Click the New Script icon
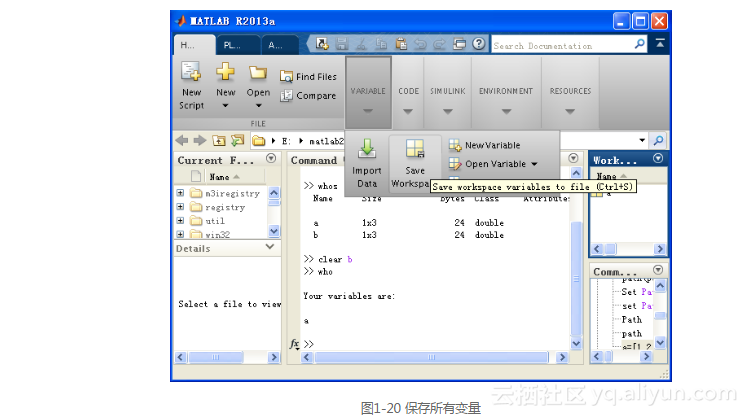 [191, 72]
